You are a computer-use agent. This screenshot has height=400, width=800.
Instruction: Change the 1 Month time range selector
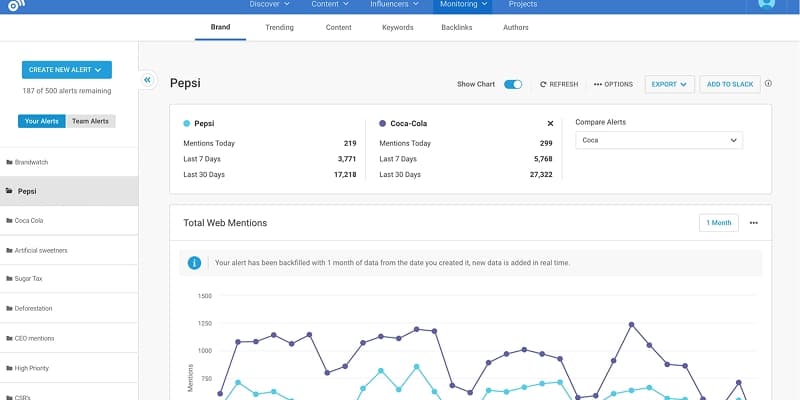pos(718,223)
